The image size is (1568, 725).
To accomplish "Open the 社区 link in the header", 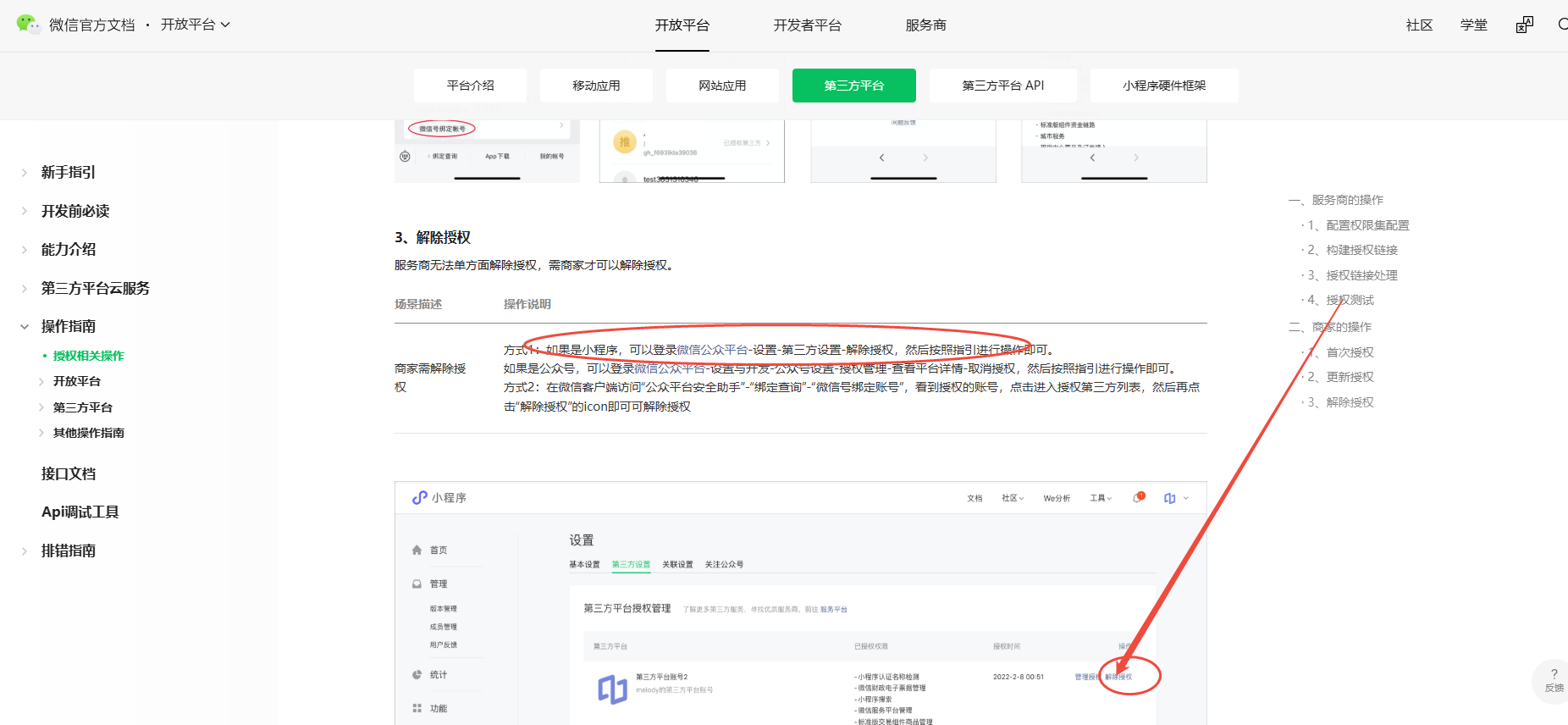I will pyautogui.click(x=1420, y=25).
